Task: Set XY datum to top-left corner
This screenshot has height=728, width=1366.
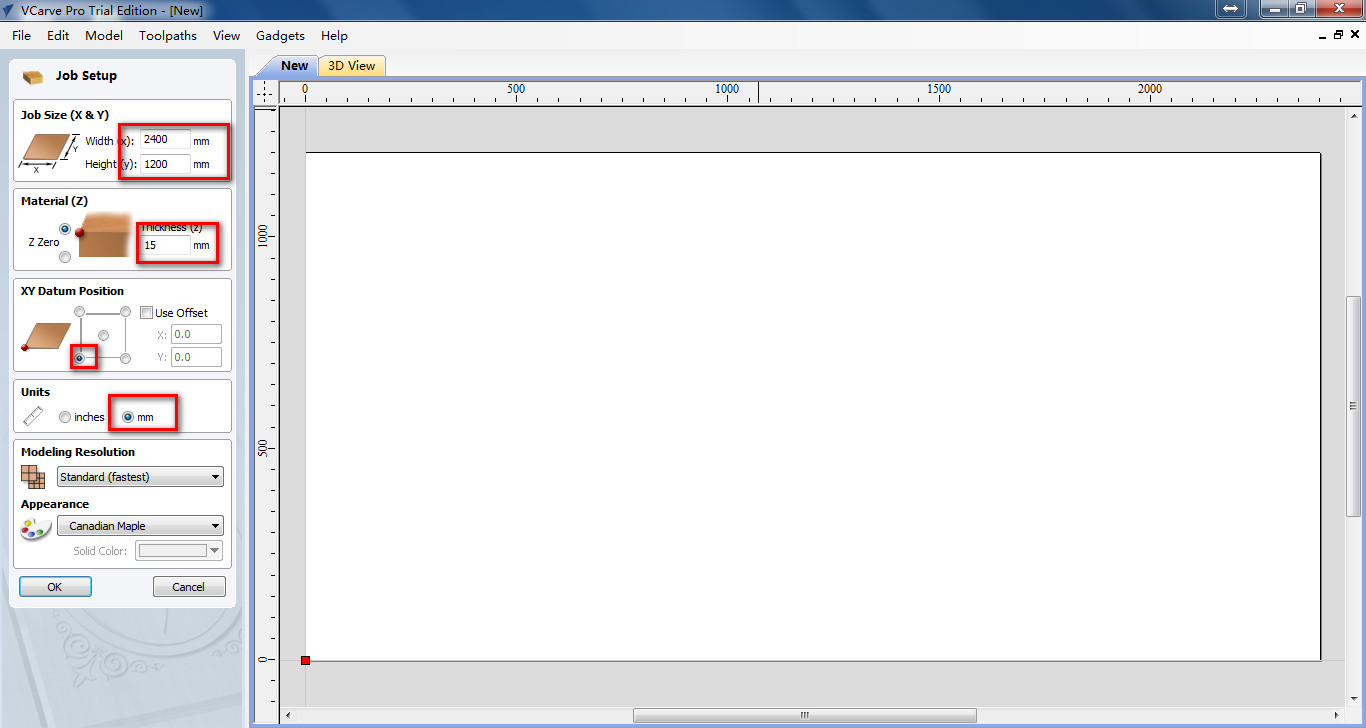Action: point(79,312)
